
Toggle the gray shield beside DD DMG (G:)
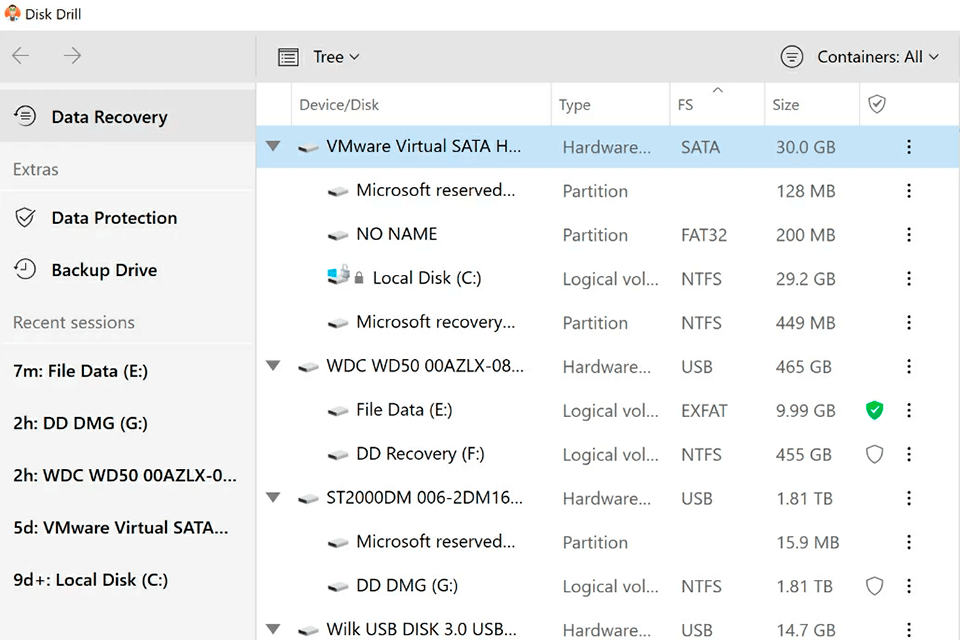(875, 586)
